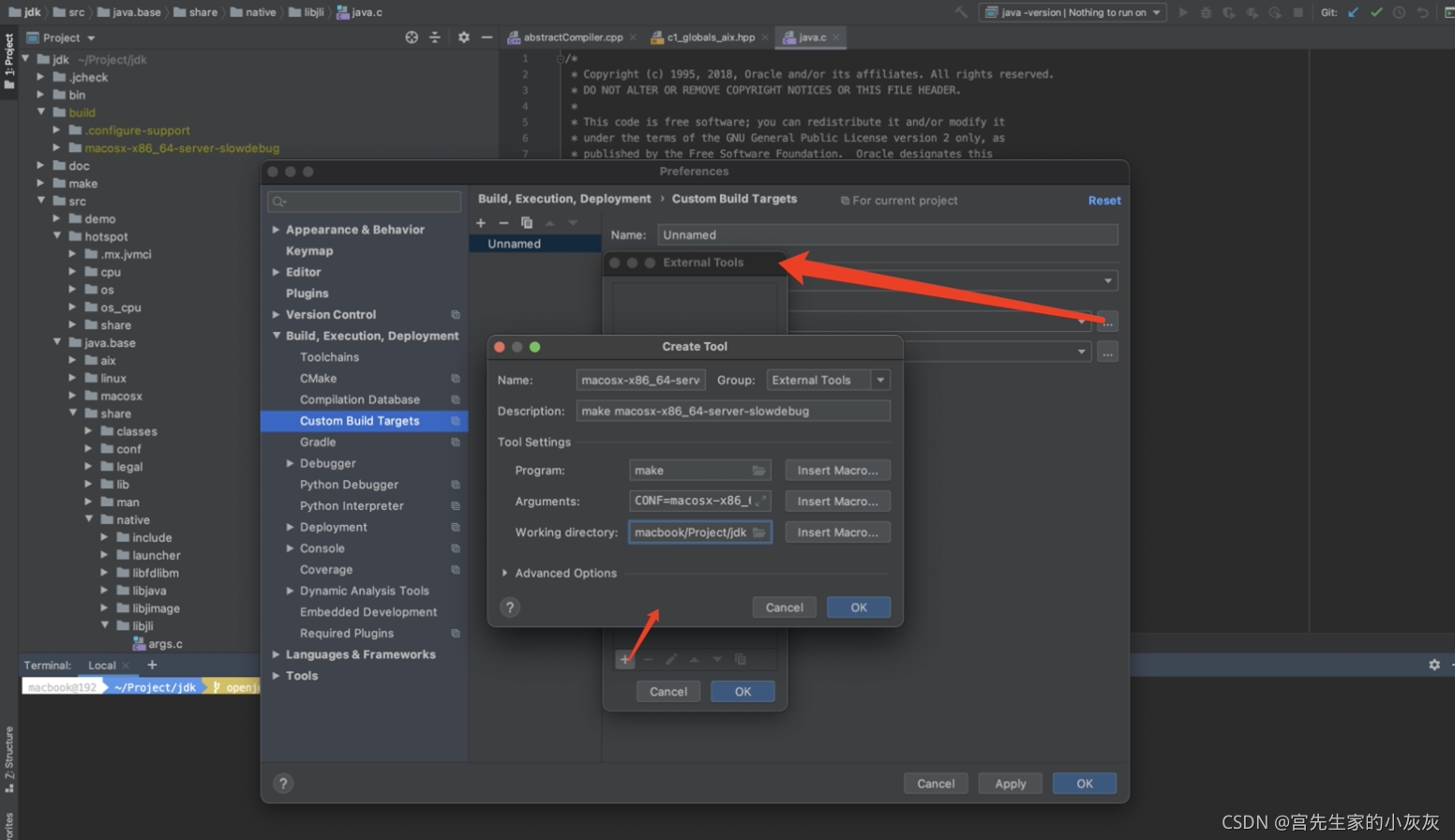Click OK in External Tools dialog
Image resolution: width=1455 pixels, height=840 pixels.
pyautogui.click(x=742, y=692)
